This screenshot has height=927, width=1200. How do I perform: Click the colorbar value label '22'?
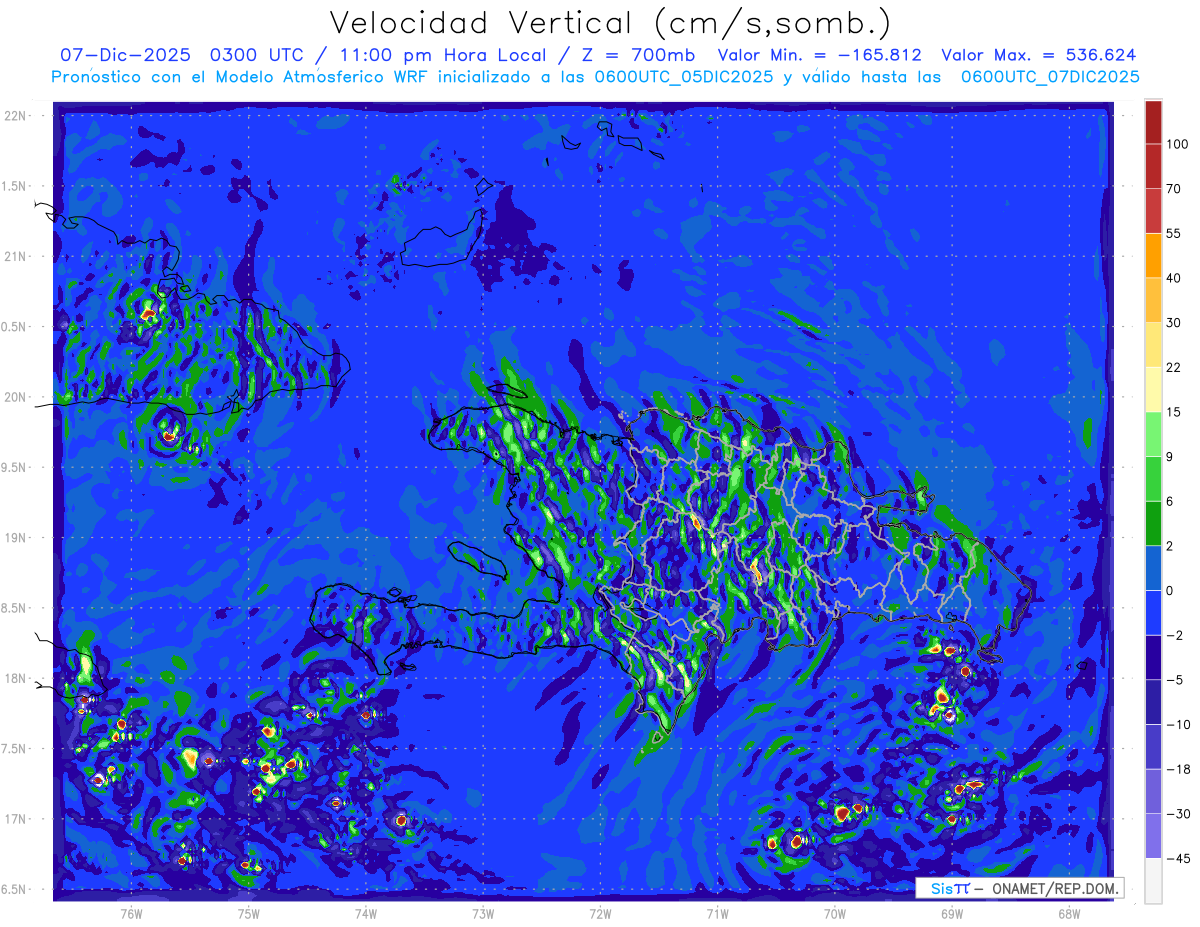click(1174, 367)
